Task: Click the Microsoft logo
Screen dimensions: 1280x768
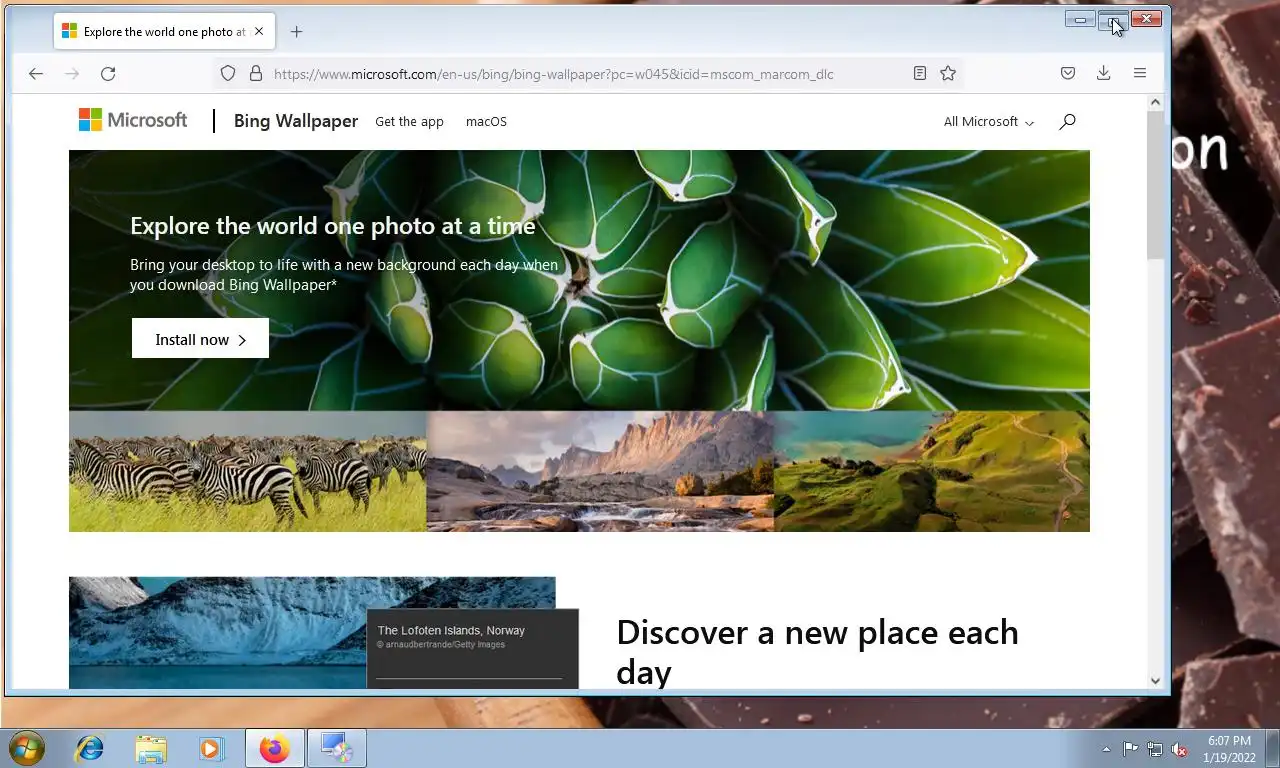Action: point(133,120)
